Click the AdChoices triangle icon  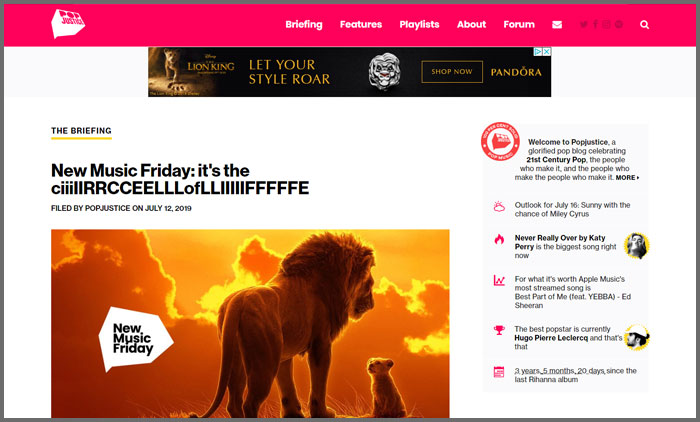click(x=538, y=51)
